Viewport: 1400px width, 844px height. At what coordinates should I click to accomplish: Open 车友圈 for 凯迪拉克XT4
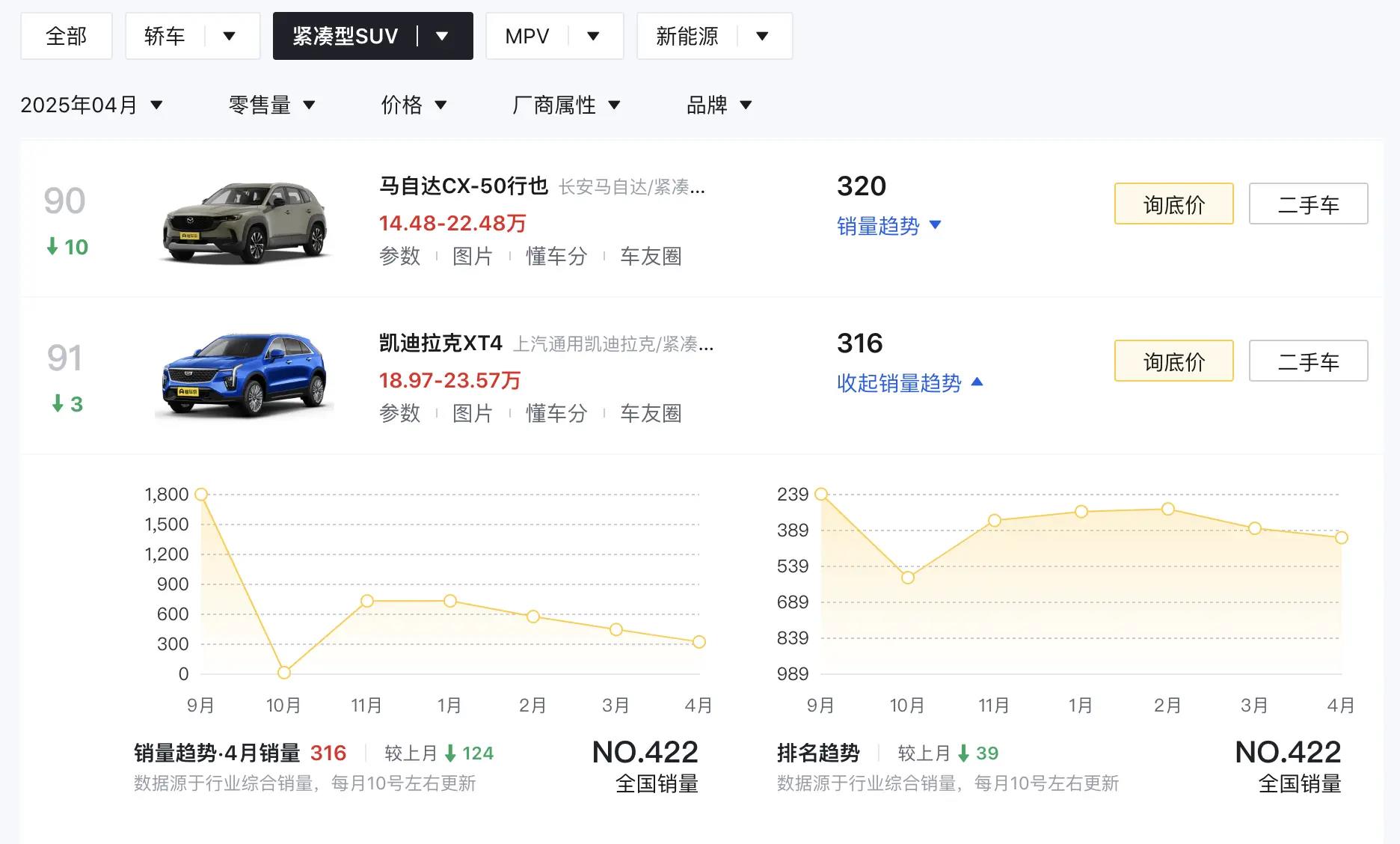pyautogui.click(x=651, y=413)
